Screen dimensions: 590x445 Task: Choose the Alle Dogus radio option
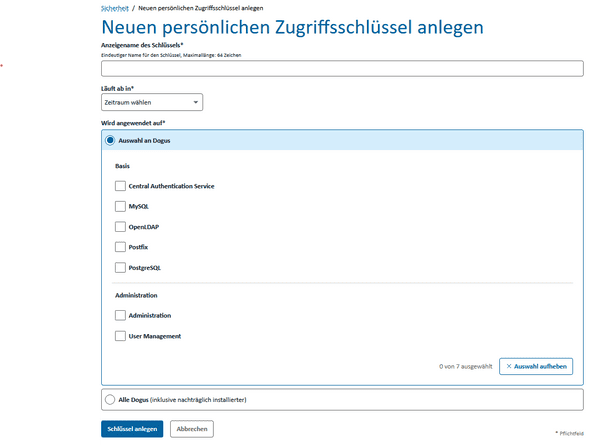(110, 399)
